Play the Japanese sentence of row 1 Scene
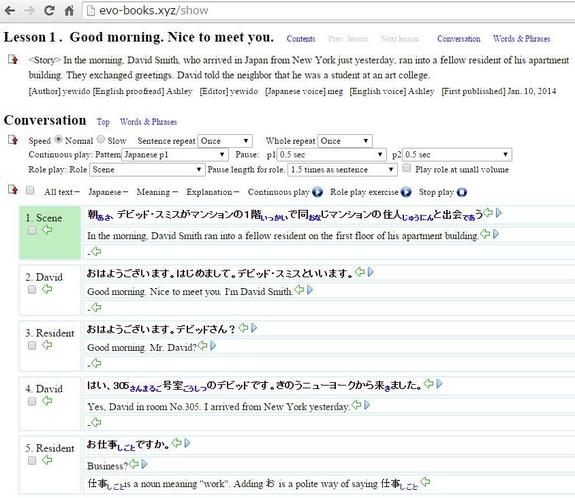The image size is (575, 498). point(499,213)
